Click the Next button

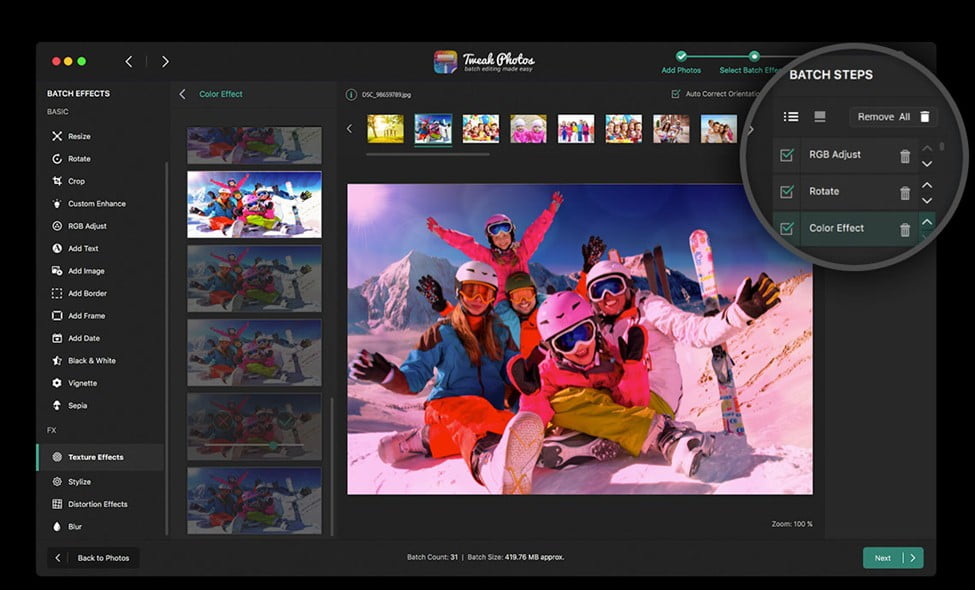tap(893, 558)
